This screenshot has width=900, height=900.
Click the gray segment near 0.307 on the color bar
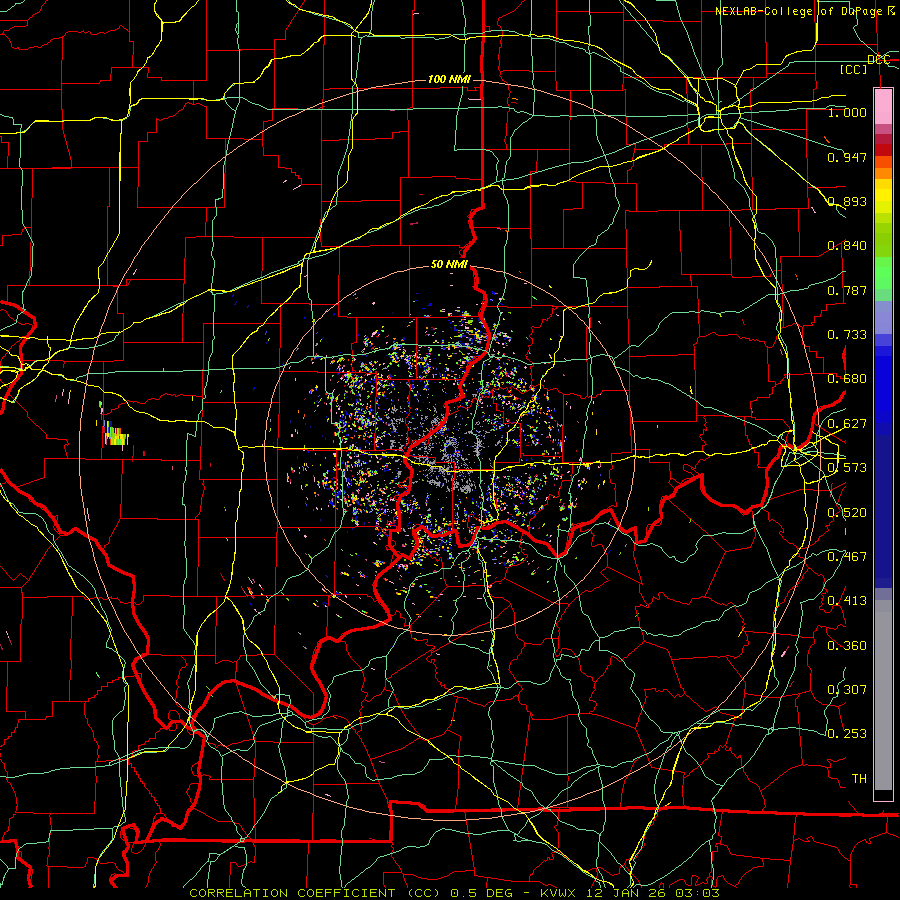point(883,695)
